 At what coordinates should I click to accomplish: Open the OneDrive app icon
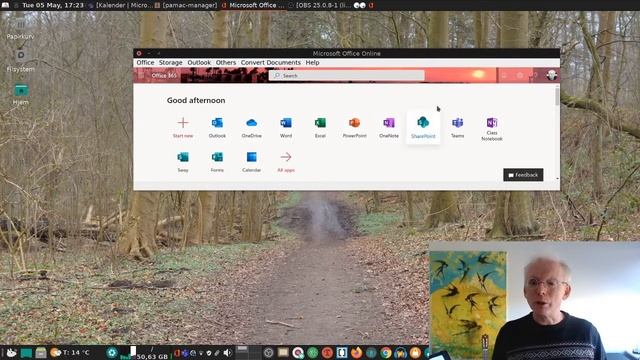click(x=251, y=123)
